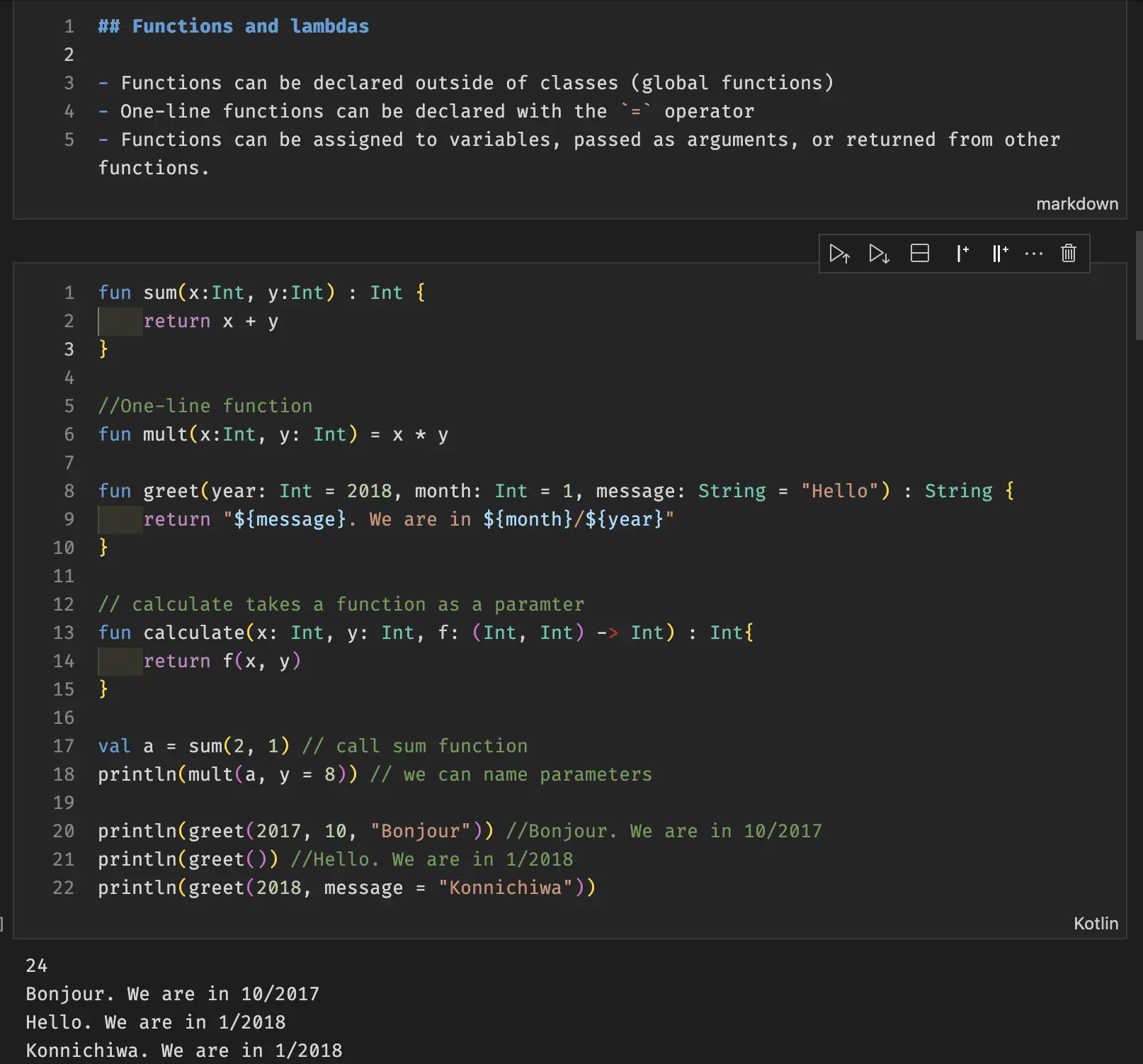Click the vertical scrollbar of the notebook
The width and height of the screenshot is (1143, 1064).
1139,286
